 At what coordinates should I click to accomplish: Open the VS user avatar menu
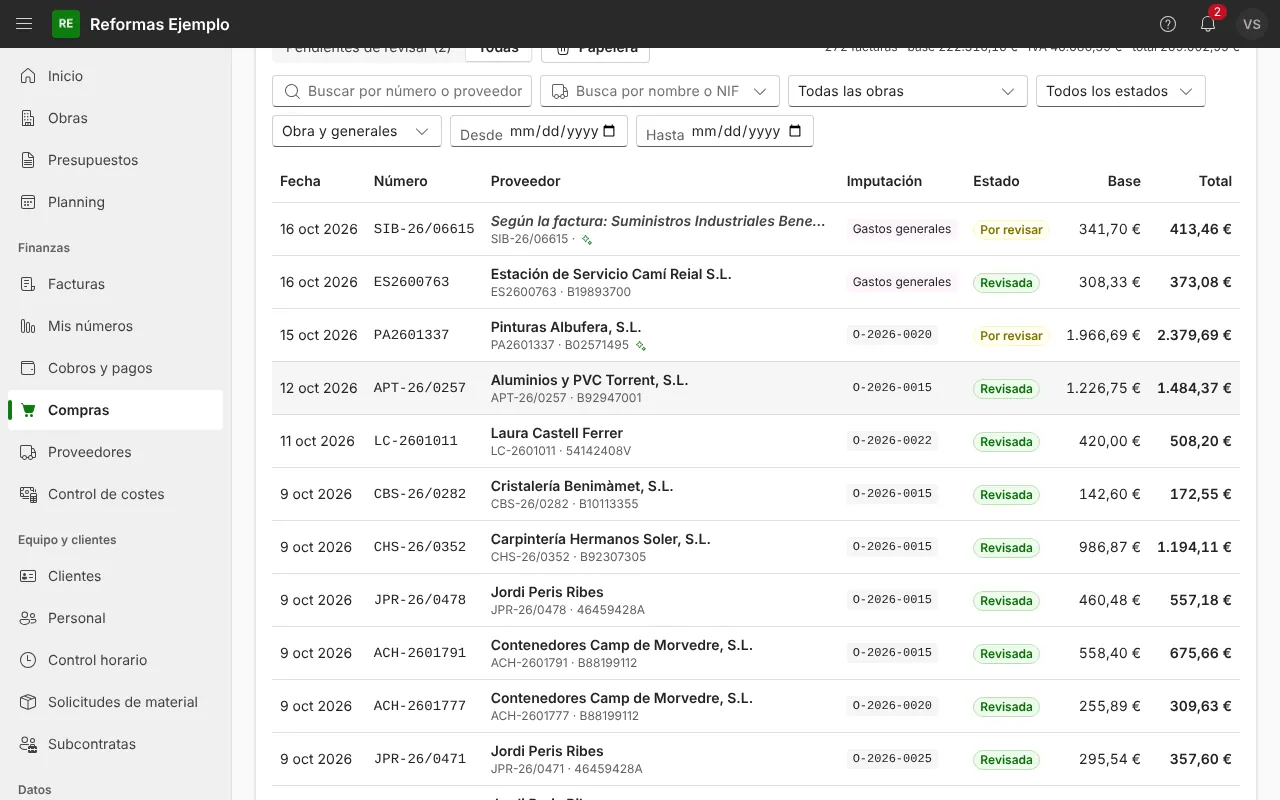[x=1252, y=24]
